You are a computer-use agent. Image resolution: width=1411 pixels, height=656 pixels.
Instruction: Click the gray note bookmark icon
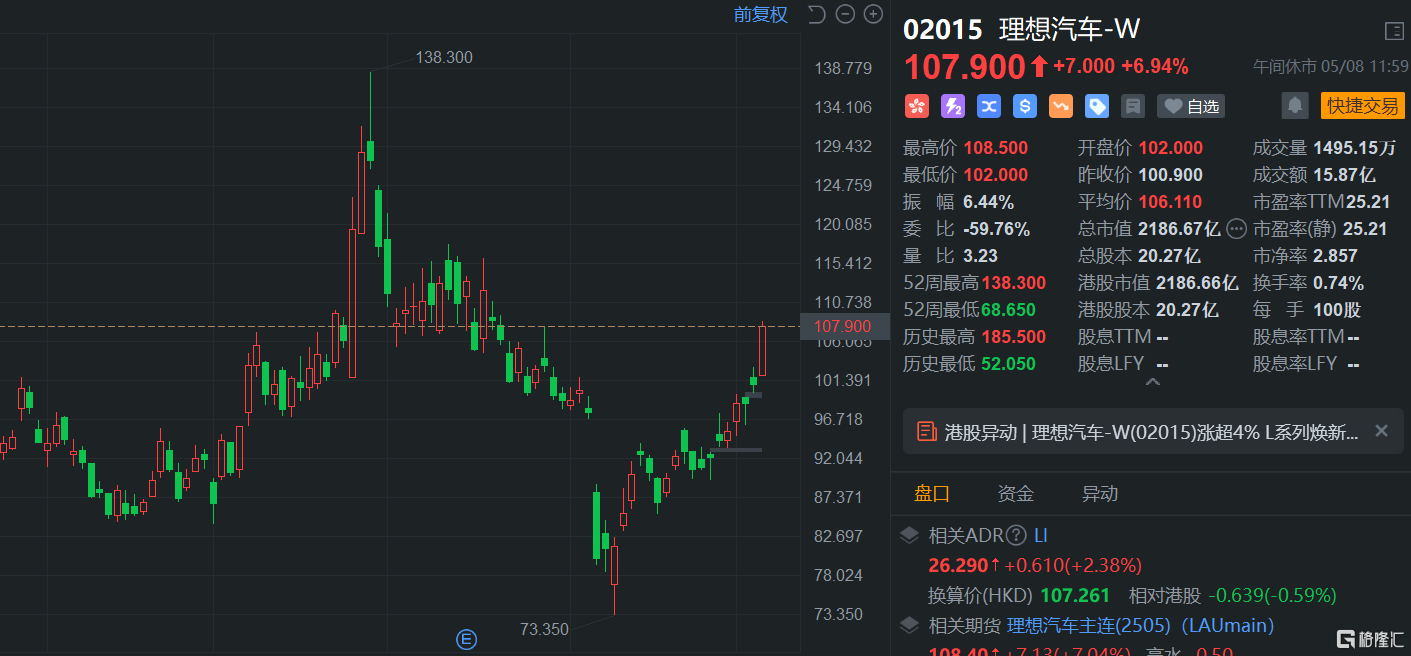click(1133, 106)
